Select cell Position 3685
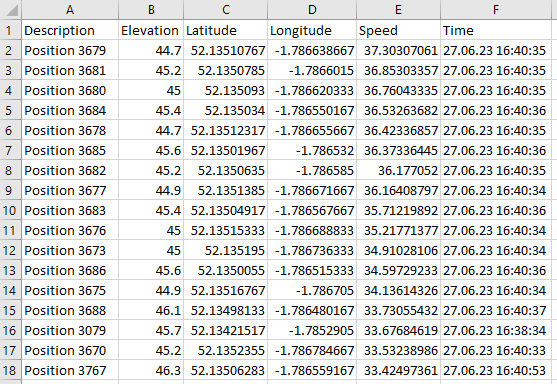 click(x=70, y=150)
